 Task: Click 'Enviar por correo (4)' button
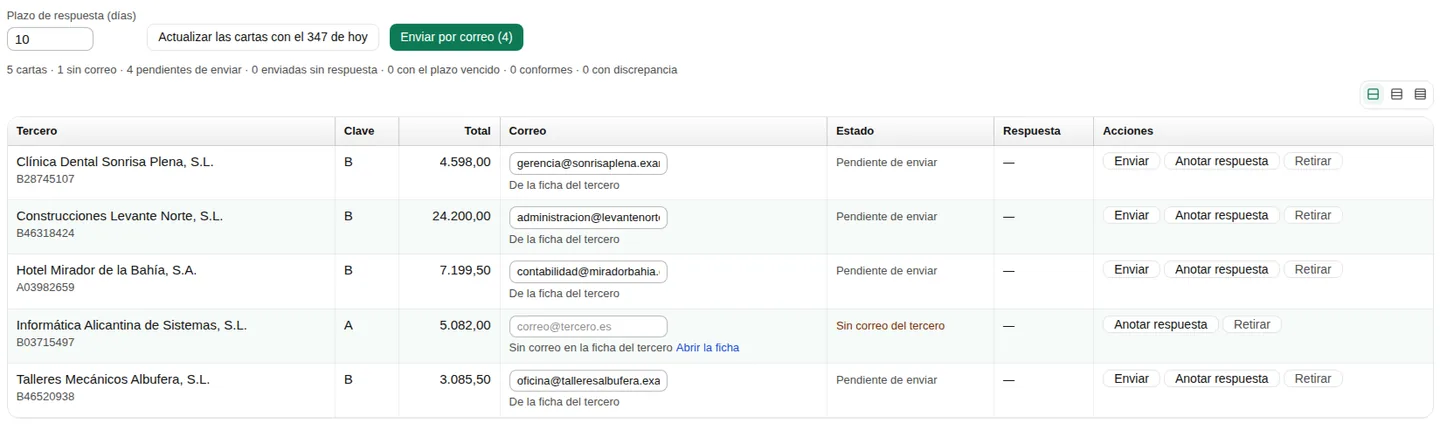pyautogui.click(x=456, y=37)
